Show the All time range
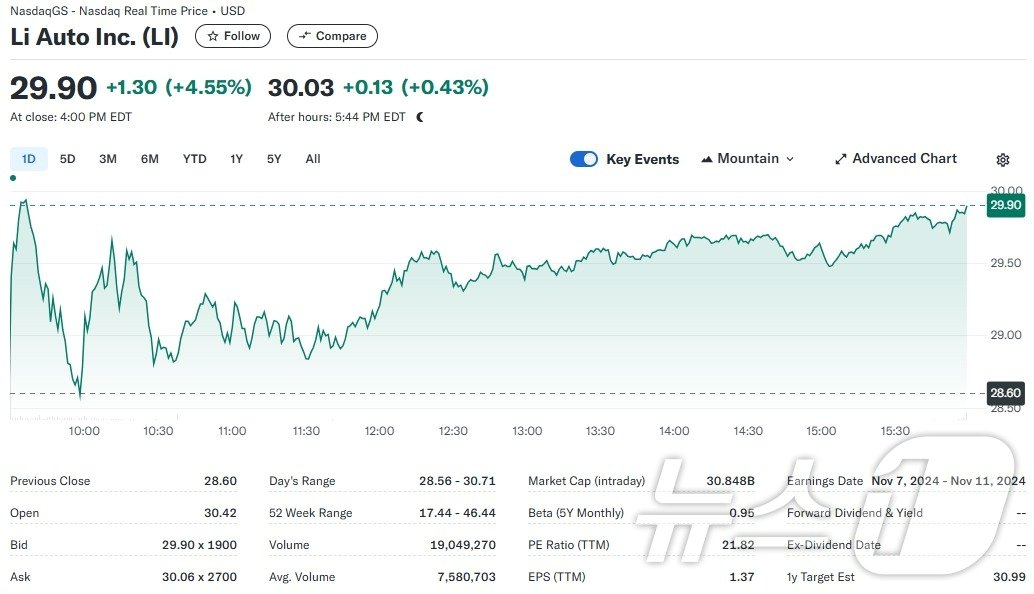This screenshot has height=594, width=1034. tap(313, 159)
